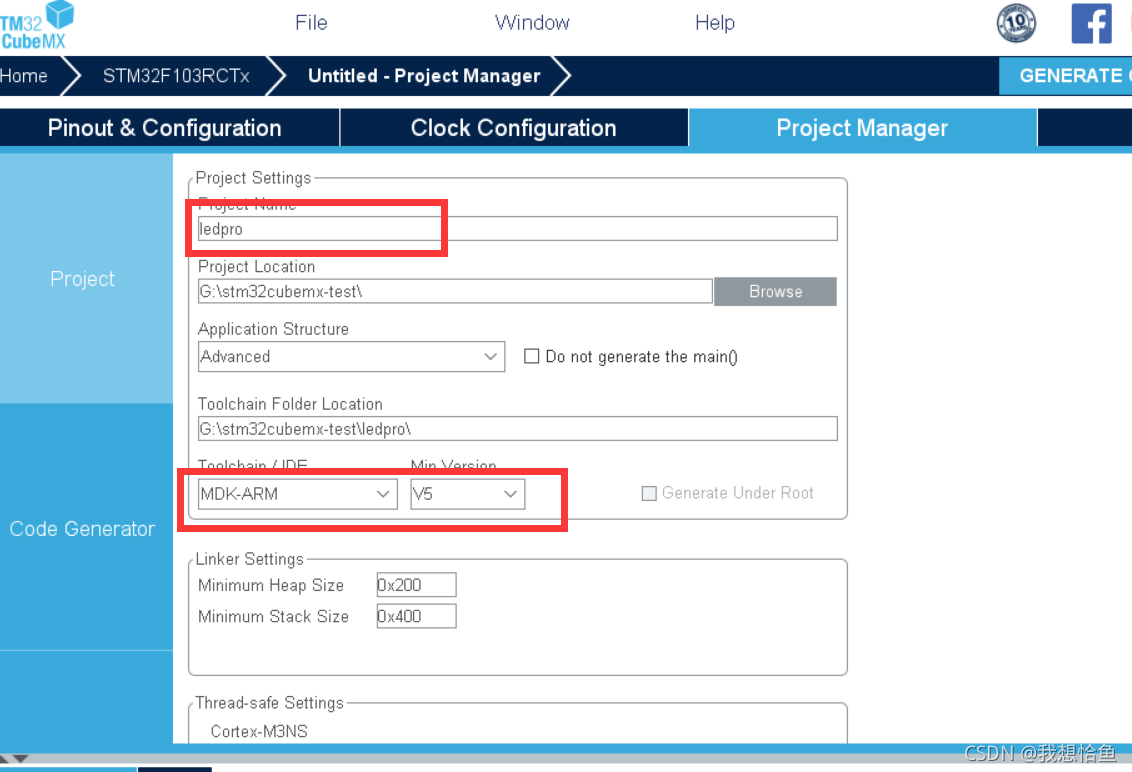
Task: Click the STM32CubeMX logo icon
Action: click(37, 25)
